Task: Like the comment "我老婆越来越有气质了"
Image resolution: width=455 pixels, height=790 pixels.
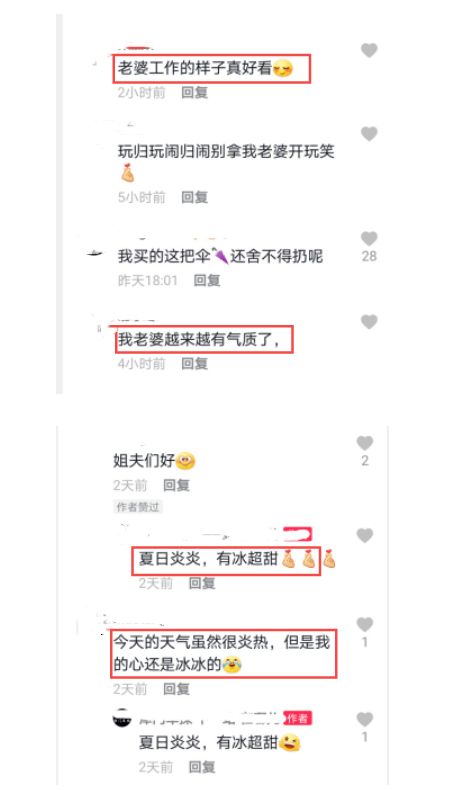Action: tap(369, 321)
